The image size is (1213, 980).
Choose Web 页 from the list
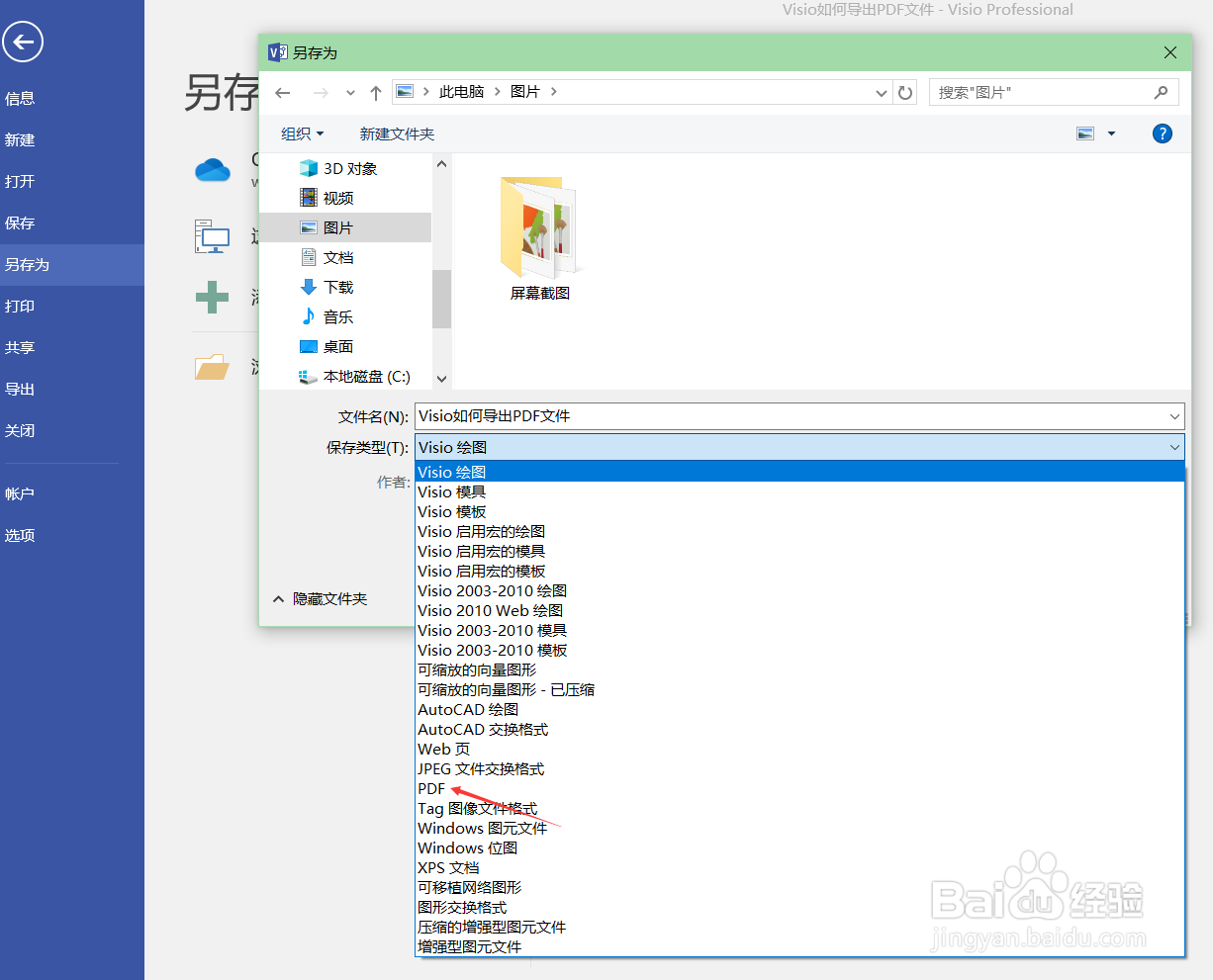(799, 750)
